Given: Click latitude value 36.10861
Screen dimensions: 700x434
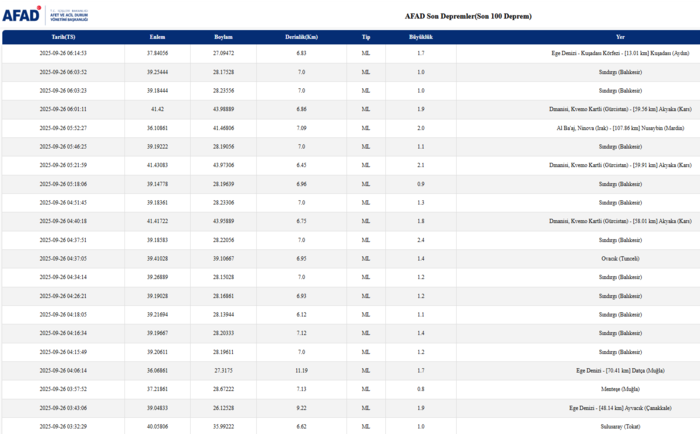Looking at the screenshot, I should 157,128.
